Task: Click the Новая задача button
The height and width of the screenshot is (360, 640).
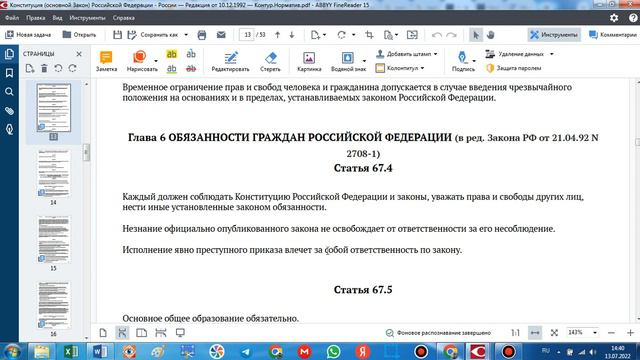Action: pos(28,35)
